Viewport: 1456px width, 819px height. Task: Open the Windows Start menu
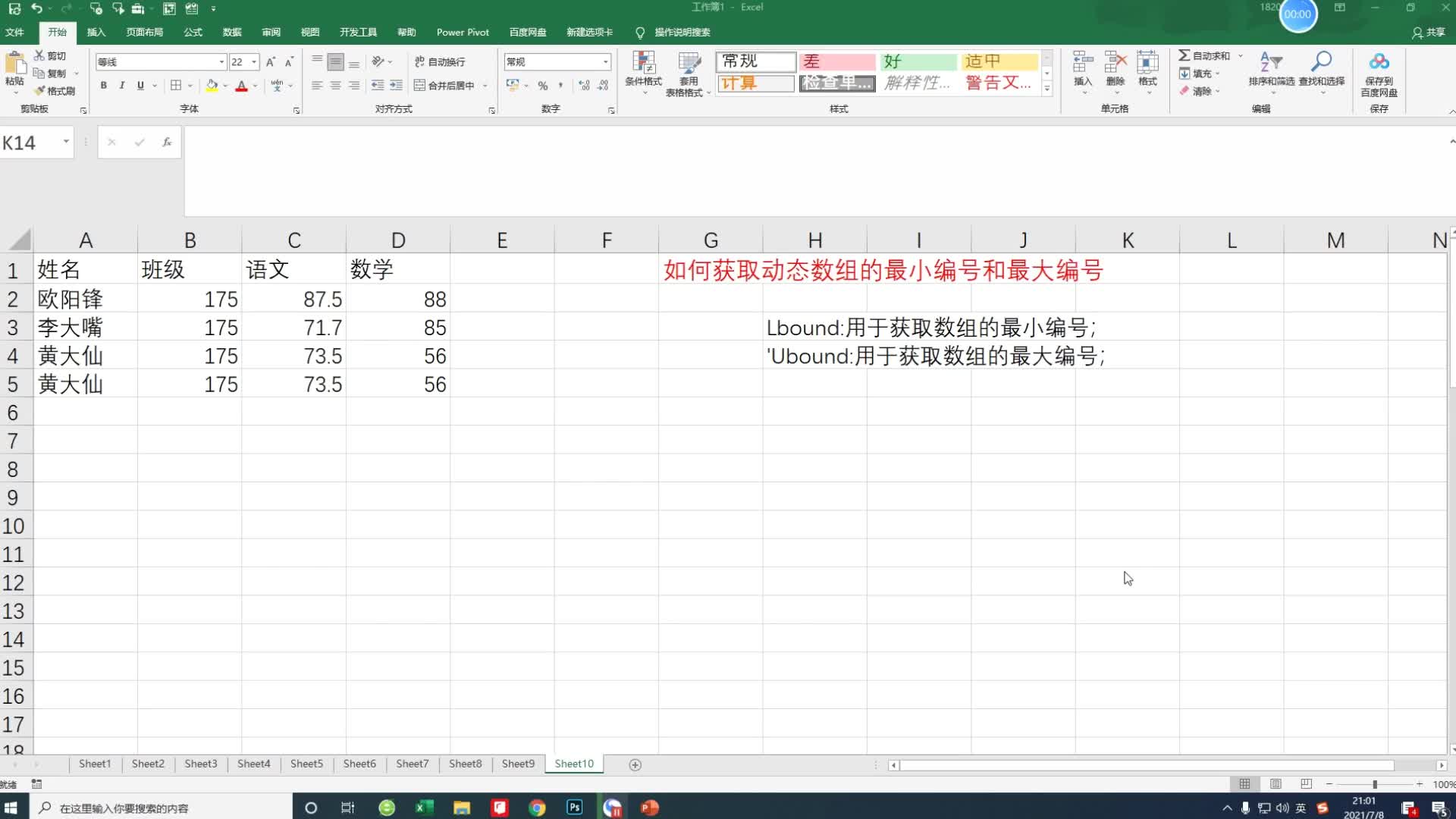click(x=11, y=808)
